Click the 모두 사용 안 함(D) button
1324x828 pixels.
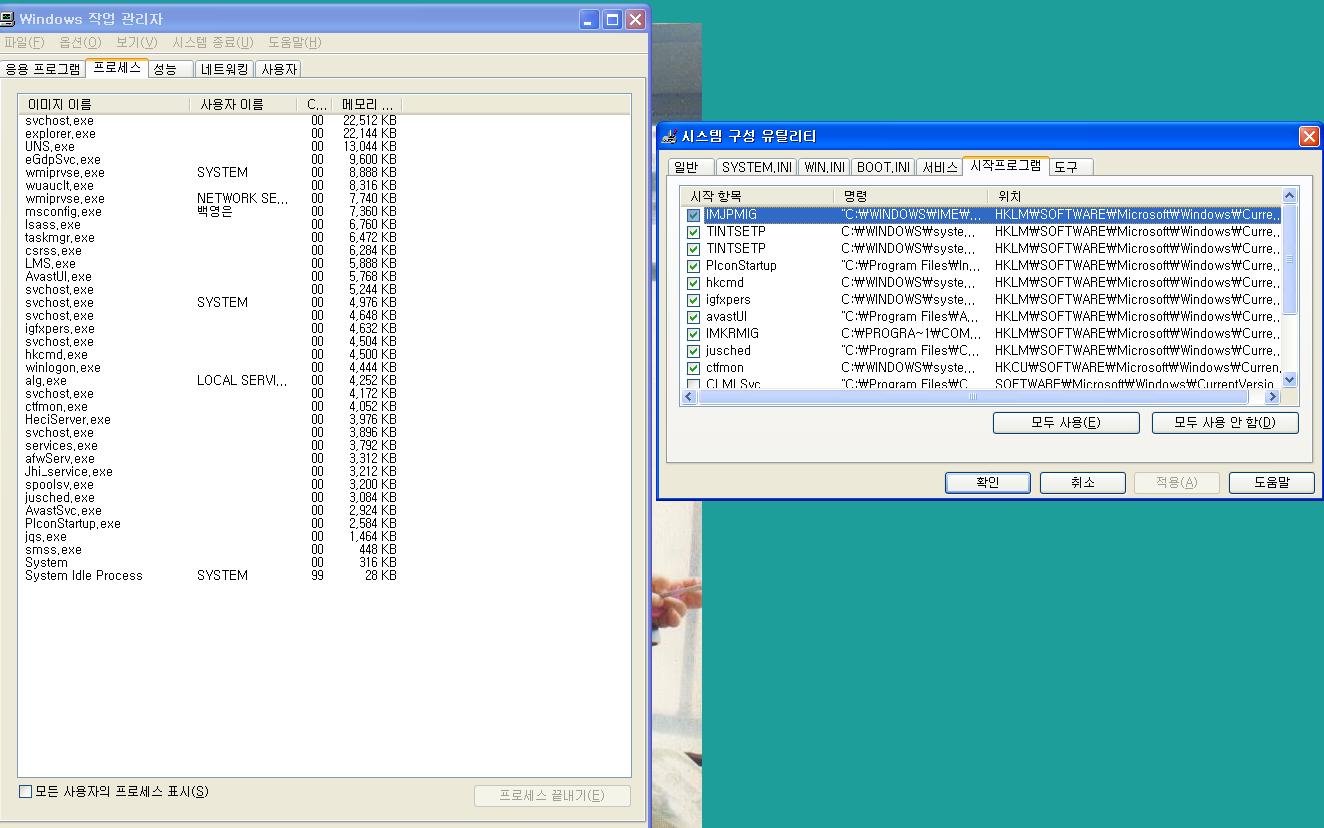click(x=1225, y=422)
